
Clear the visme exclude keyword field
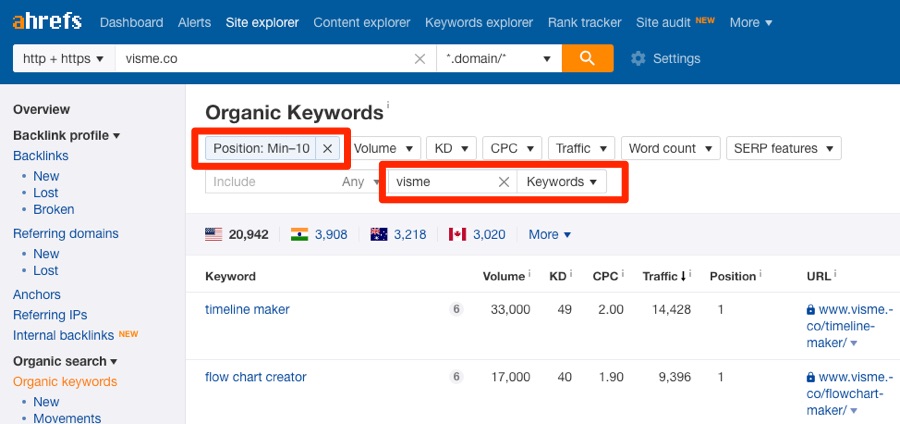coord(504,182)
